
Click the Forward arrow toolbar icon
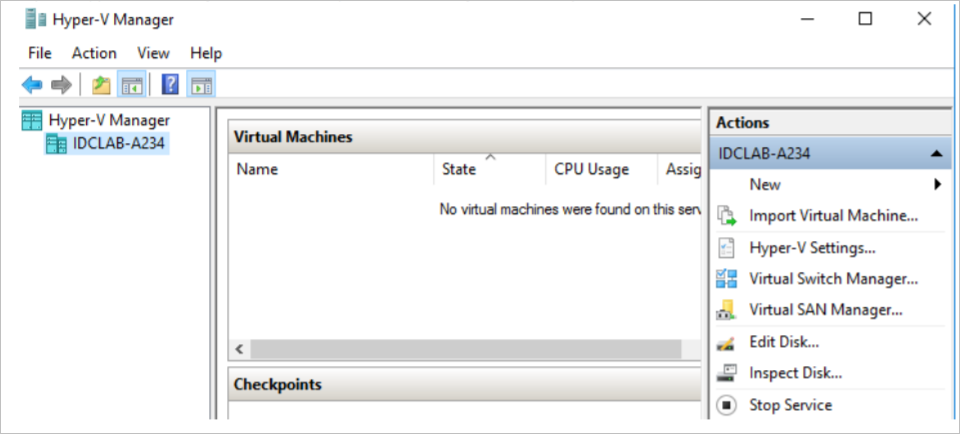pyautogui.click(x=61, y=84)
